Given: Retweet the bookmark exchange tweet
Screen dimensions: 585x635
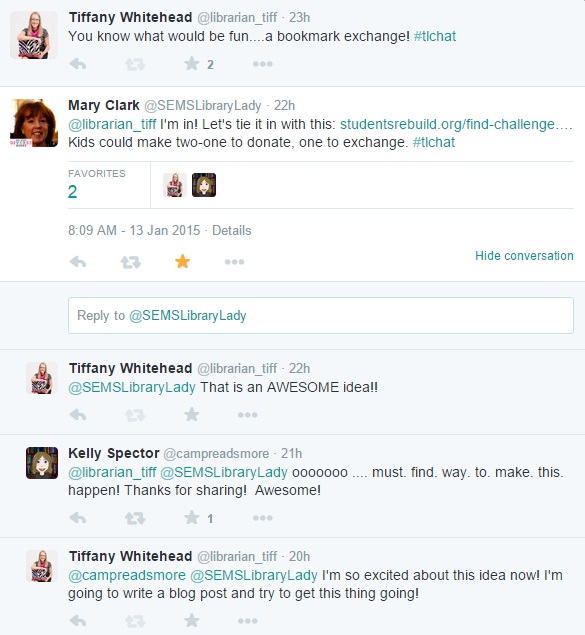Looking at the screenshot, I should coord(135,64).
